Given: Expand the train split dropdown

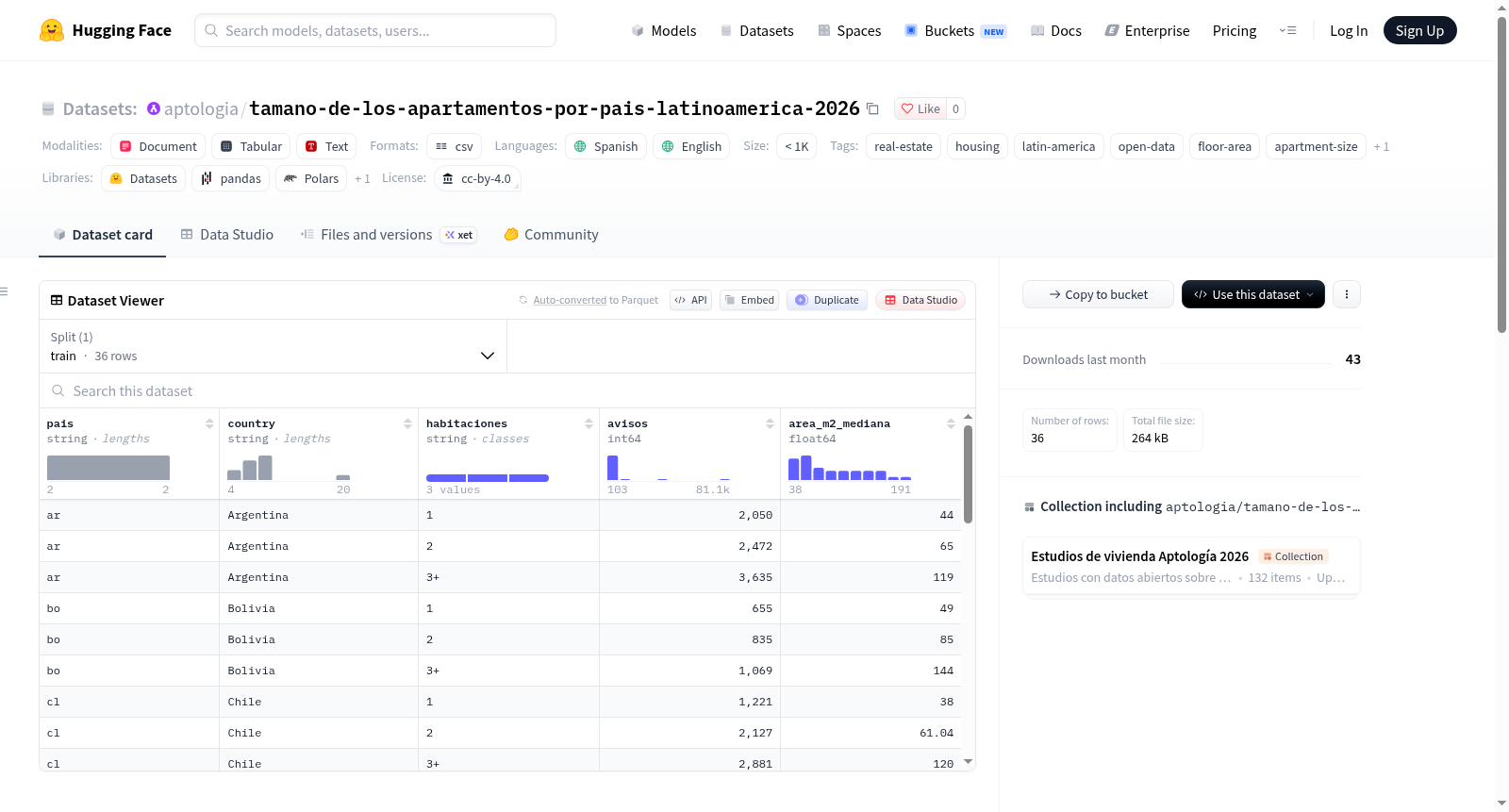Looking at the screenshot, I should click(274, 346).
